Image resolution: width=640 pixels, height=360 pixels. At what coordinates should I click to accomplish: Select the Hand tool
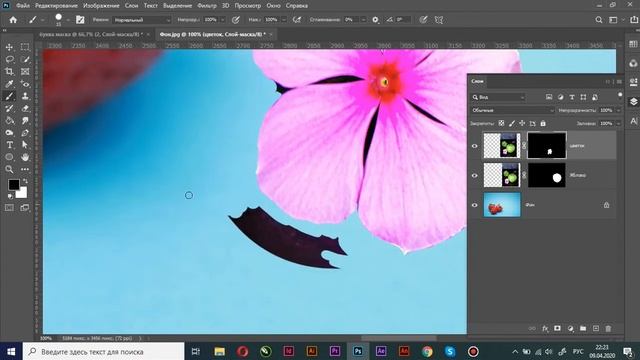tap(25, 157)
